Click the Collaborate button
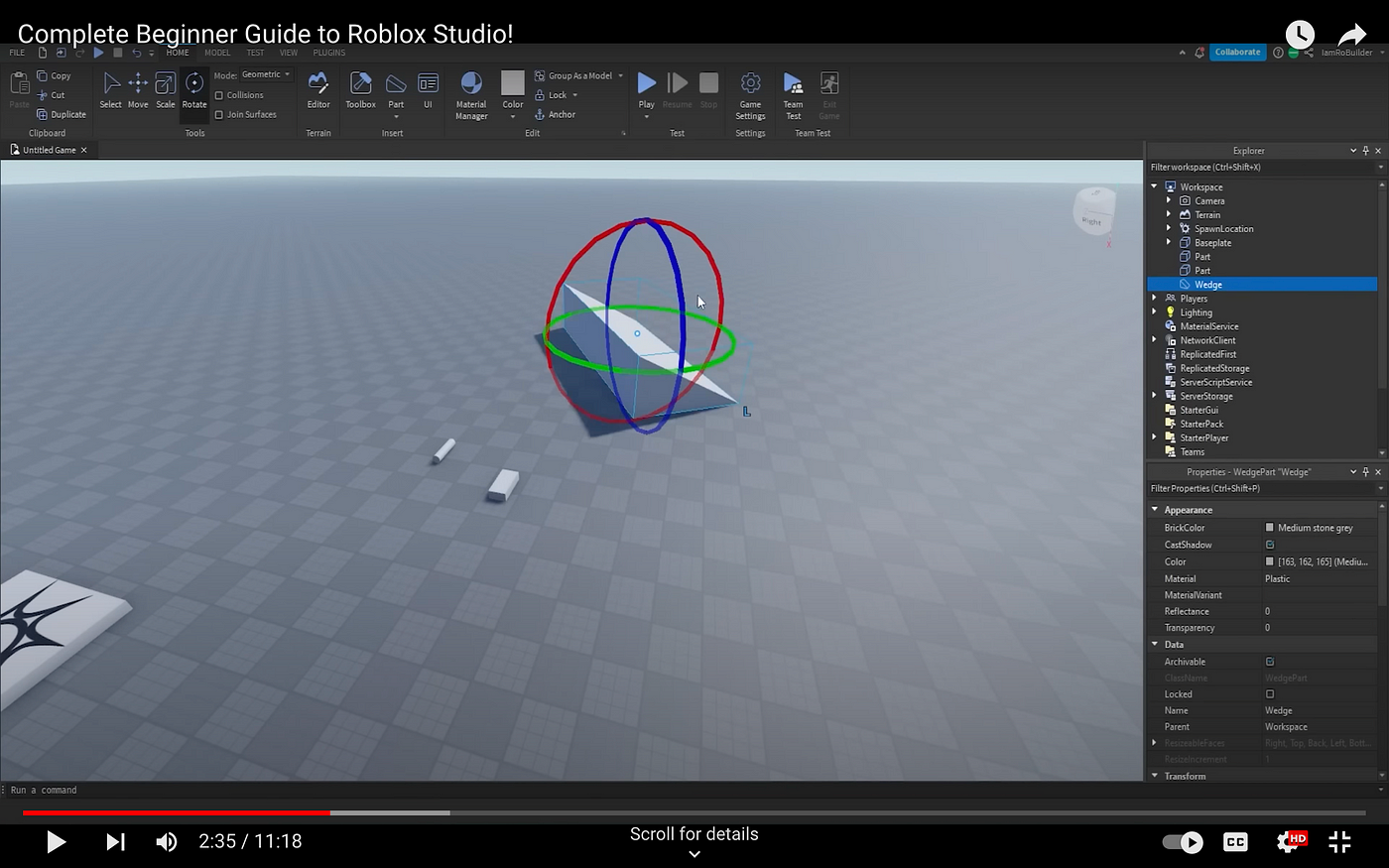Image resolution: width=1389 pixels, height=868 pixels. 1237,53
